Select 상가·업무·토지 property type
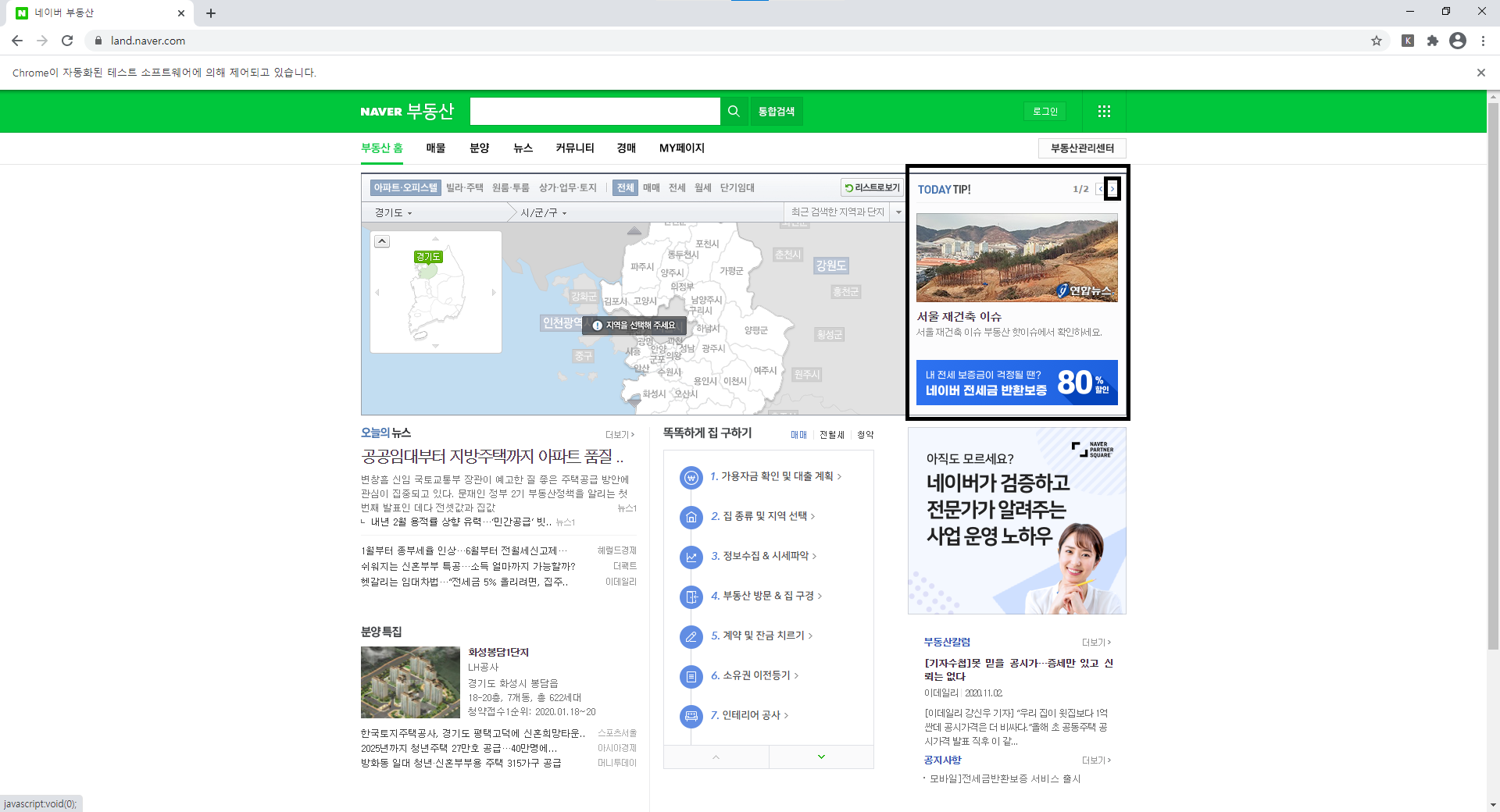The height and width of the screenshot is (812, 1500). 568,187
